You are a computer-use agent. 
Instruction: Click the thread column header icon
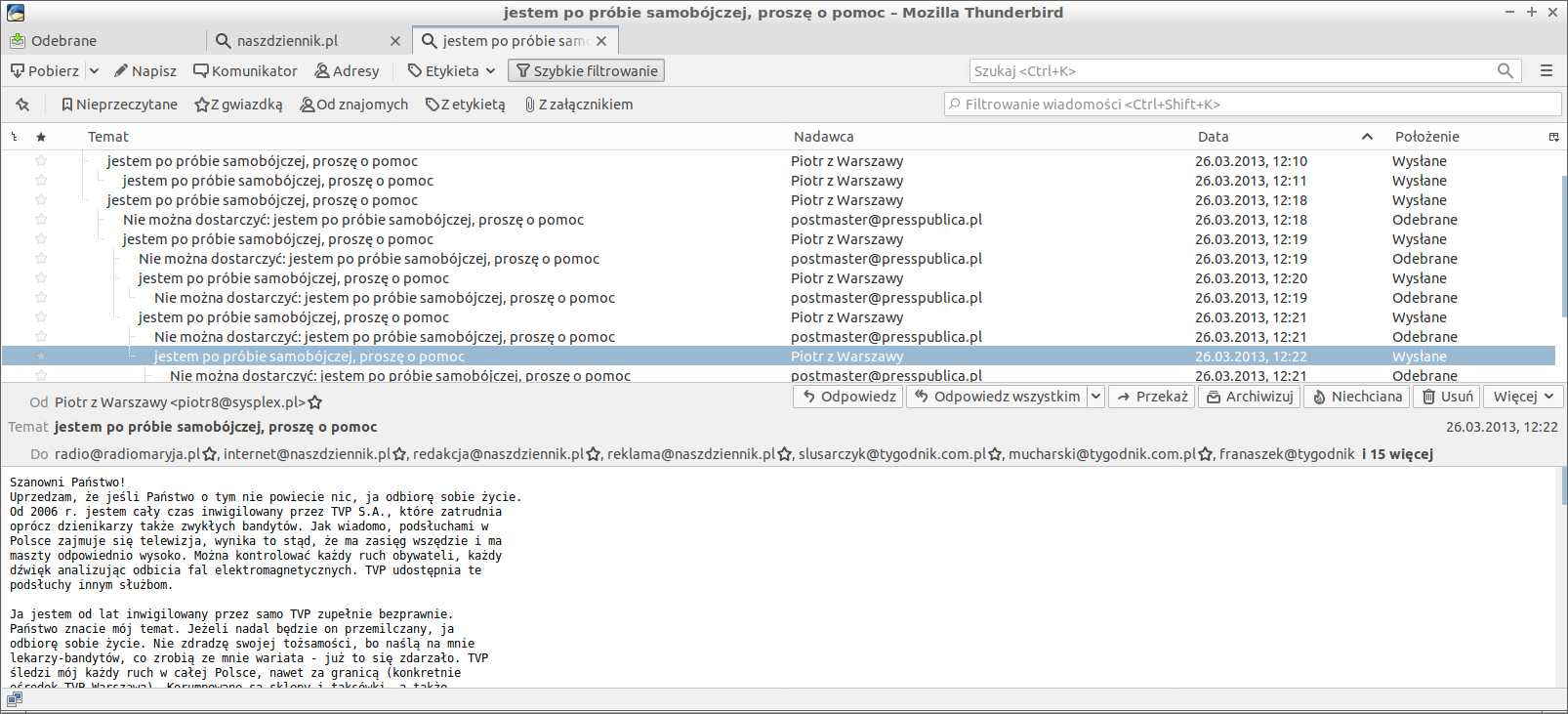click(x=15, y=137)
